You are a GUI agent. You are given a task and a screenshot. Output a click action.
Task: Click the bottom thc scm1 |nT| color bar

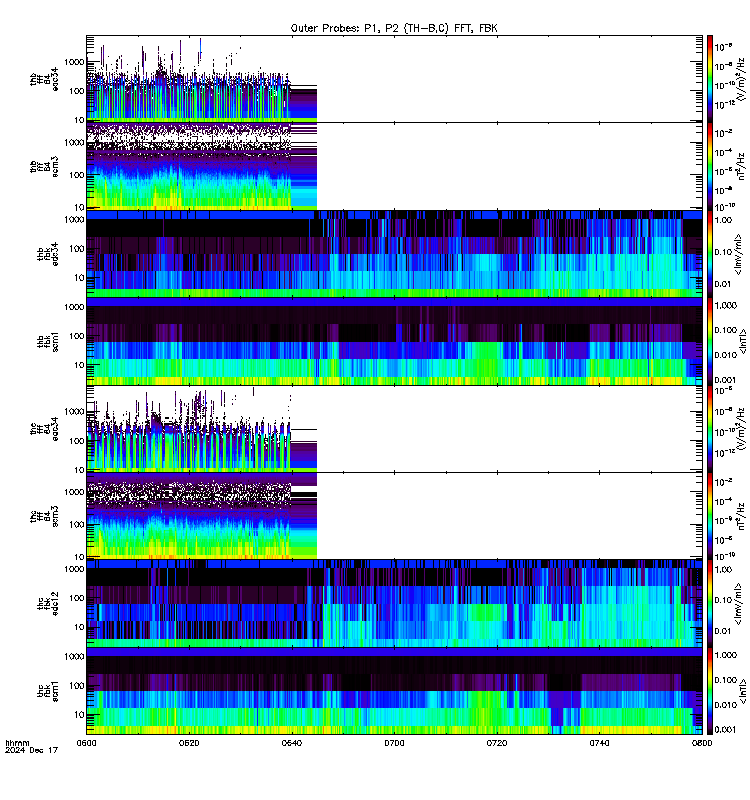[x=710, y=691]
